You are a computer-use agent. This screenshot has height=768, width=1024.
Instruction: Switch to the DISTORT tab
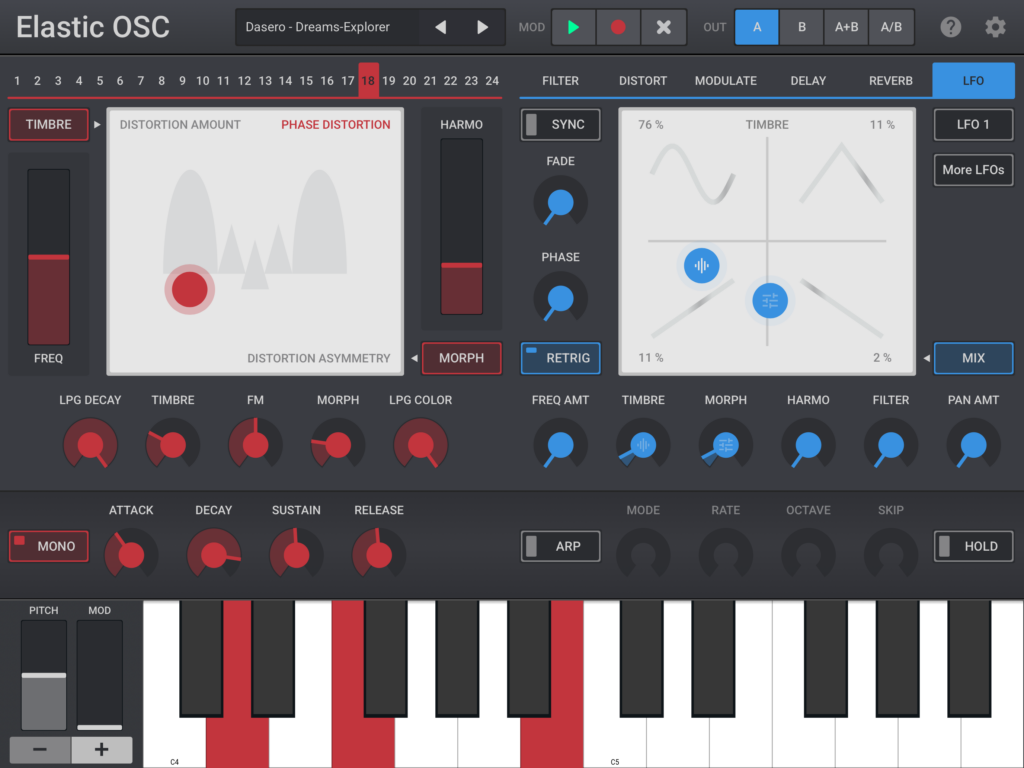(643, 80)
